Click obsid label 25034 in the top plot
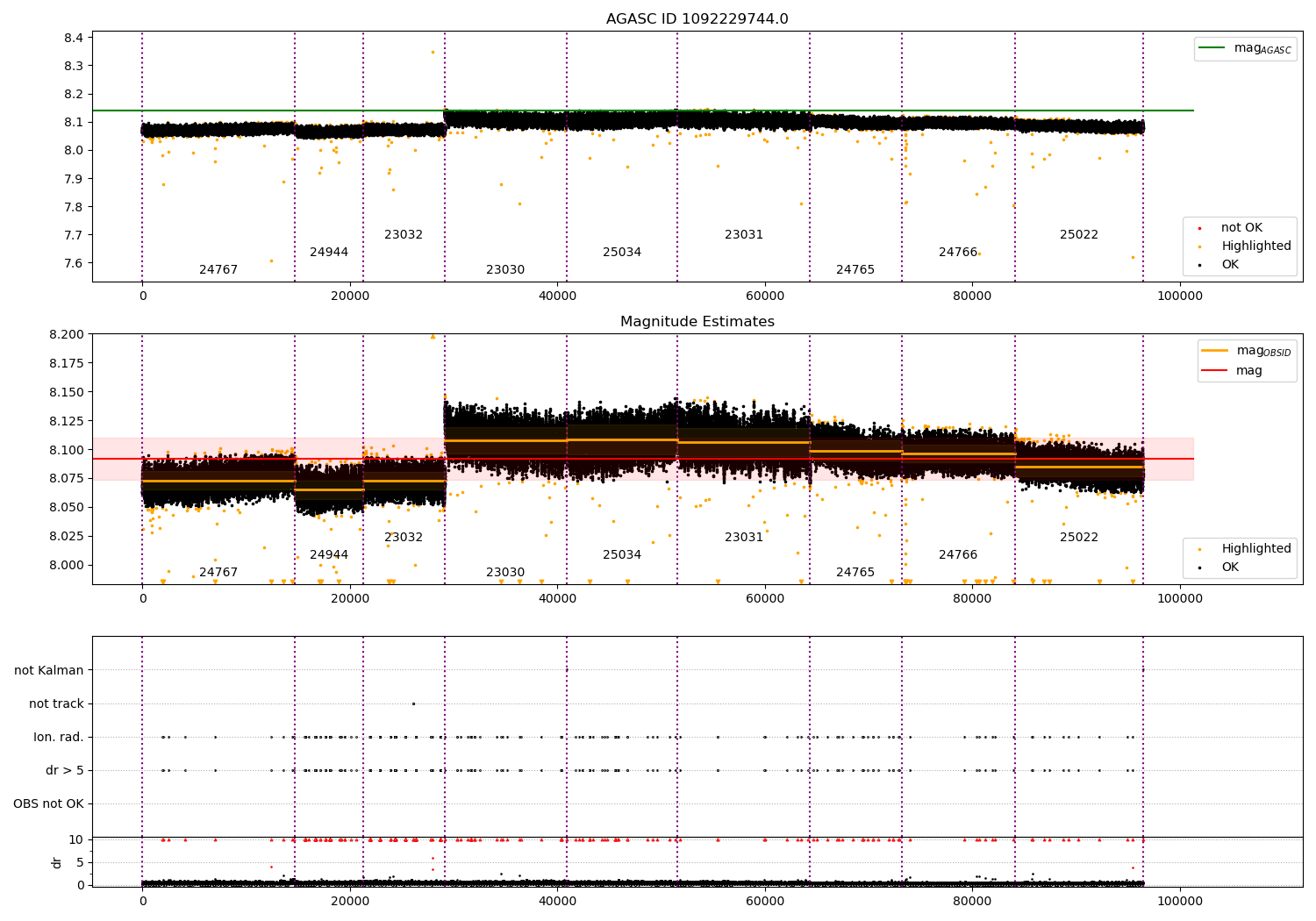The width and height of the screenshot is (1316, 921). (622, 253)
